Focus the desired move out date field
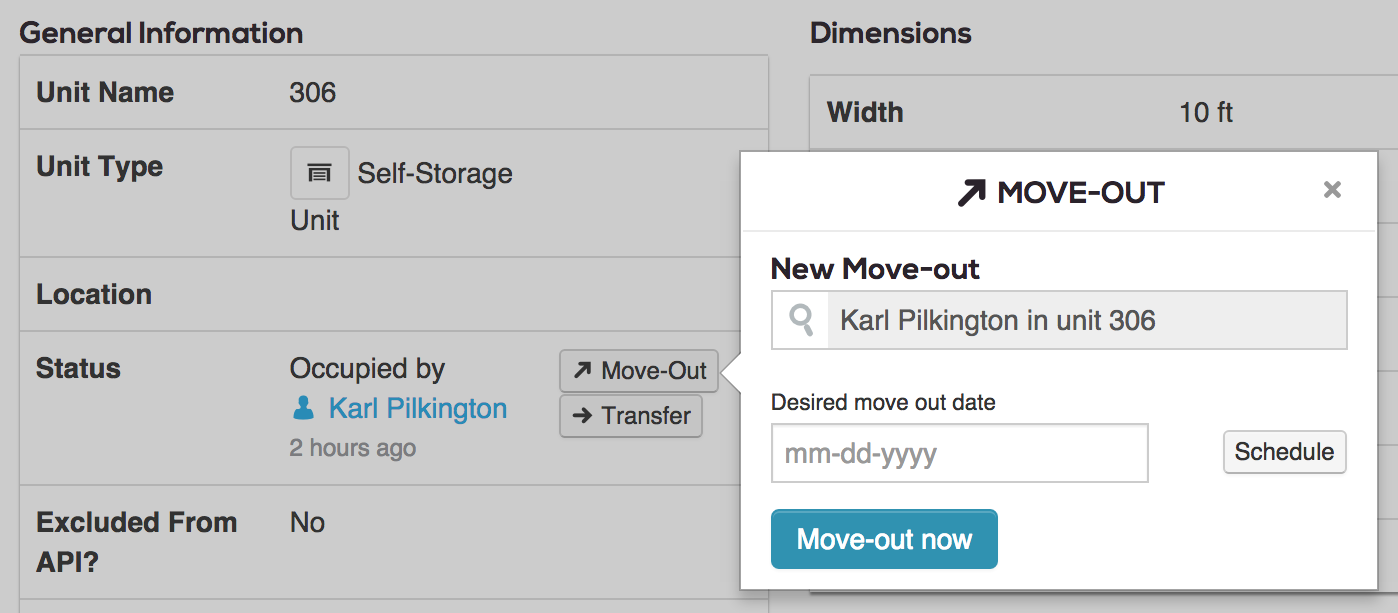This screenshot has width=1398, height=613. point(960,453)
